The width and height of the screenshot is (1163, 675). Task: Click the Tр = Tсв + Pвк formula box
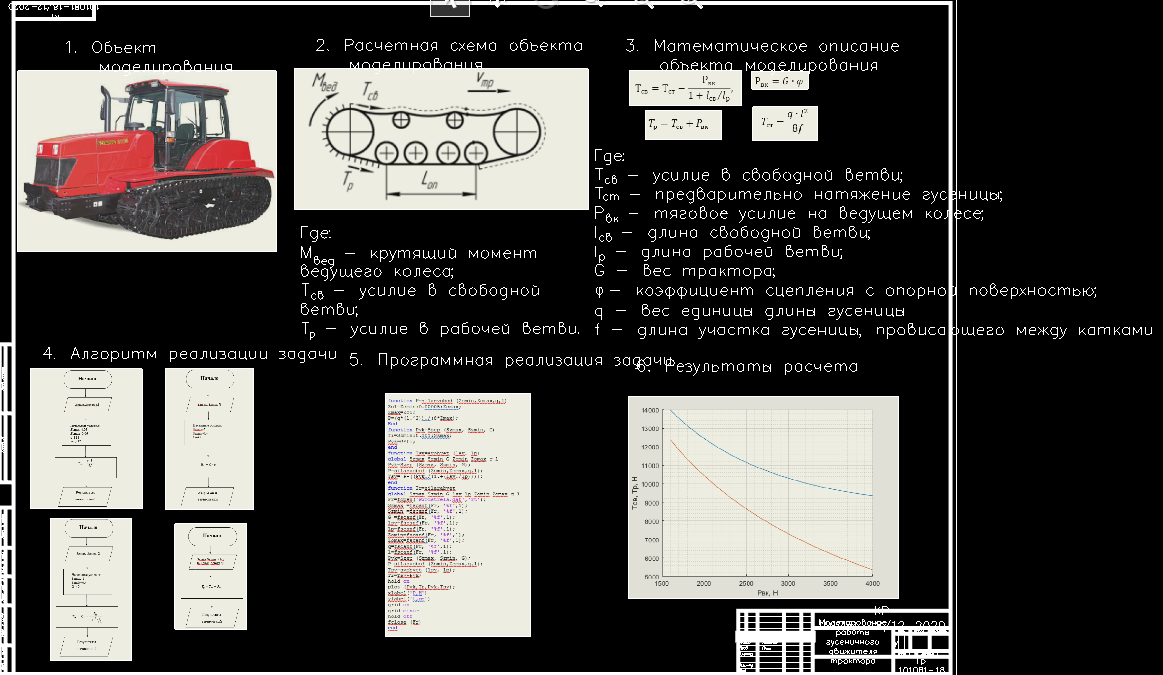[683, 125]
